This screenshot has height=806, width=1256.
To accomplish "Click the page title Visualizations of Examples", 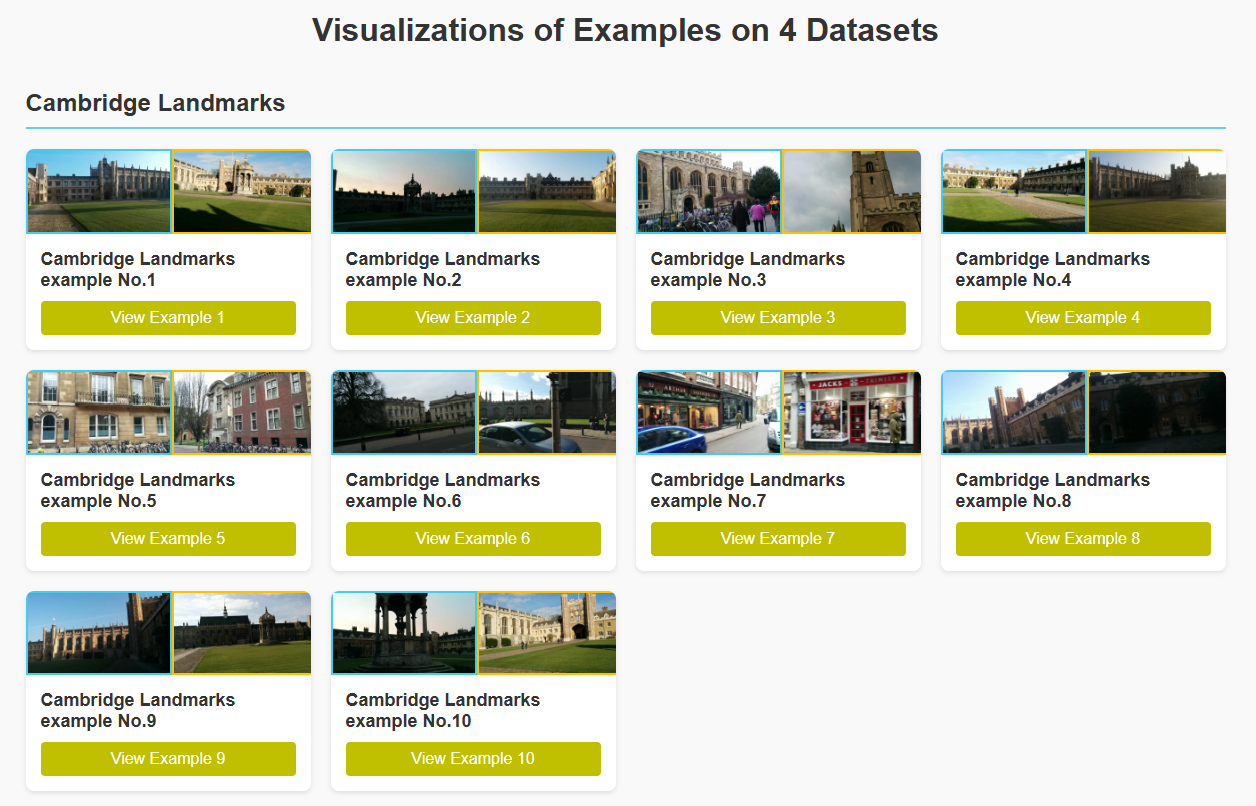I will [x=626, y=31].
